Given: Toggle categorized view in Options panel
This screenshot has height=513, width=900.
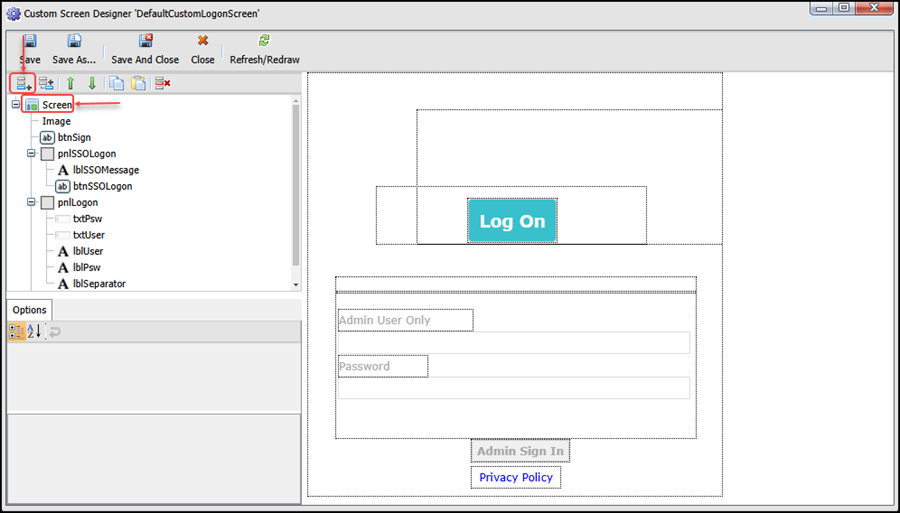Looking at the screenshot, I should (16, 331).
